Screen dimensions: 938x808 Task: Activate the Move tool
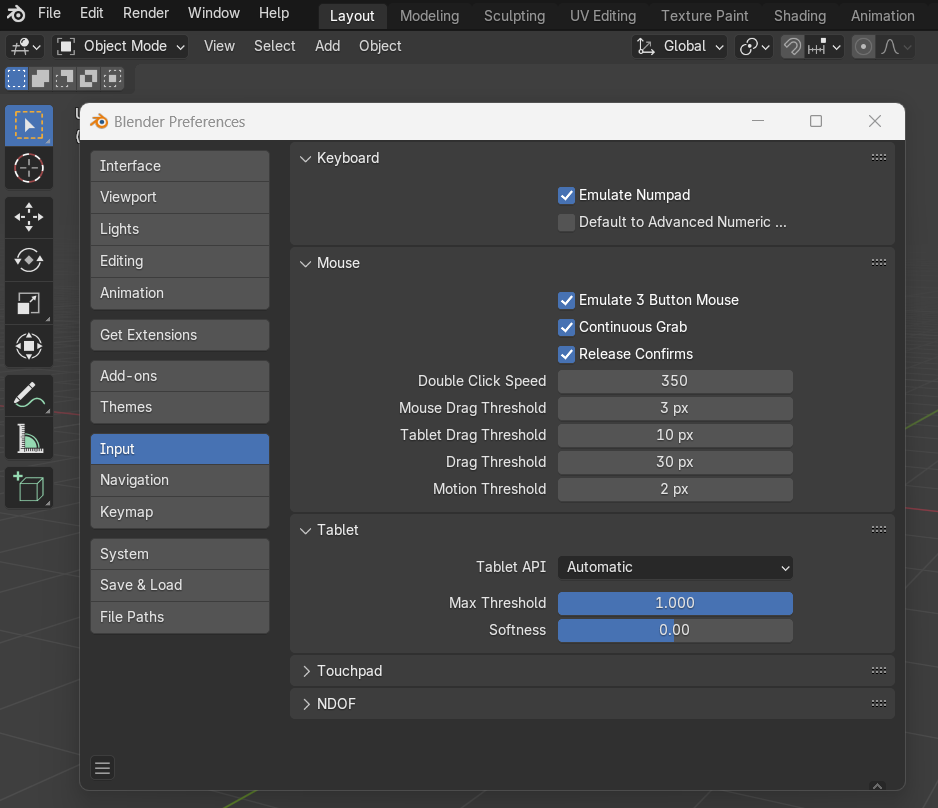click(29, 217)
